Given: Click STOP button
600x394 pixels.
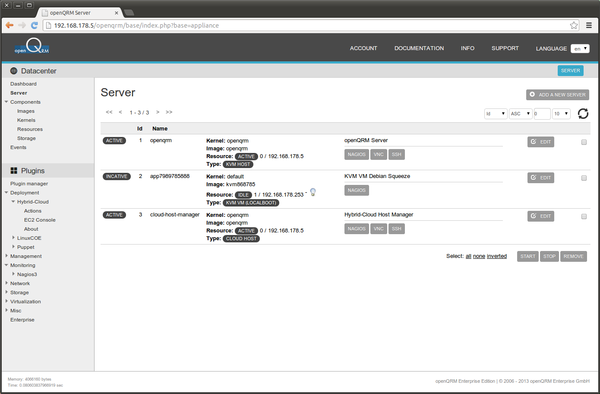Looking at the screenshot, I should tap(549, 256).
